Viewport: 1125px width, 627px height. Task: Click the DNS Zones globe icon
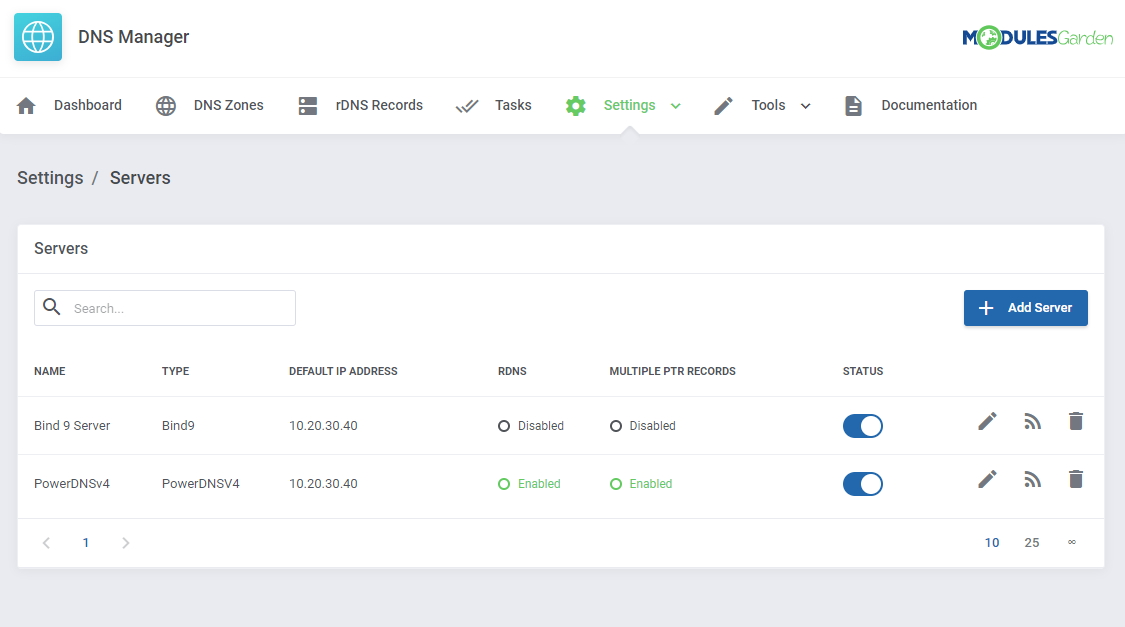(x=166, y=105)
